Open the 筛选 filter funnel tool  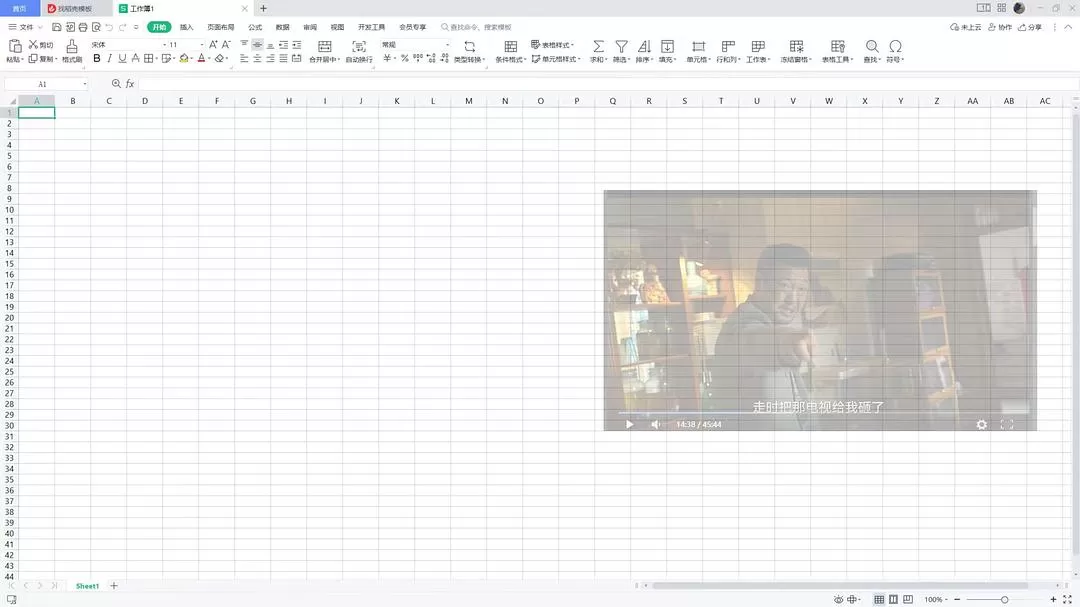point(621,46)
